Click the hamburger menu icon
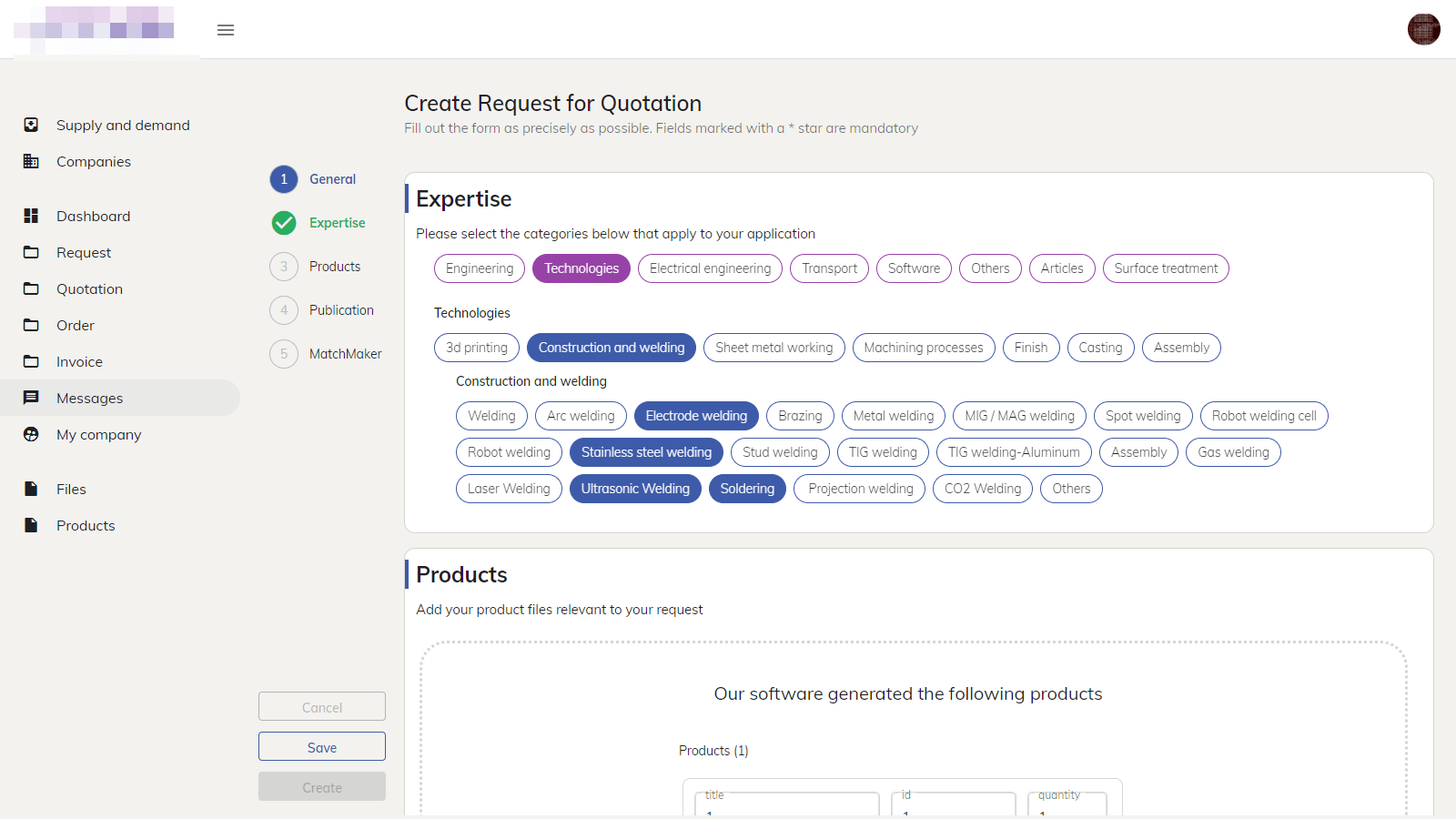The width and height of the screenshot is (1456, 819). tap(226, 30)
